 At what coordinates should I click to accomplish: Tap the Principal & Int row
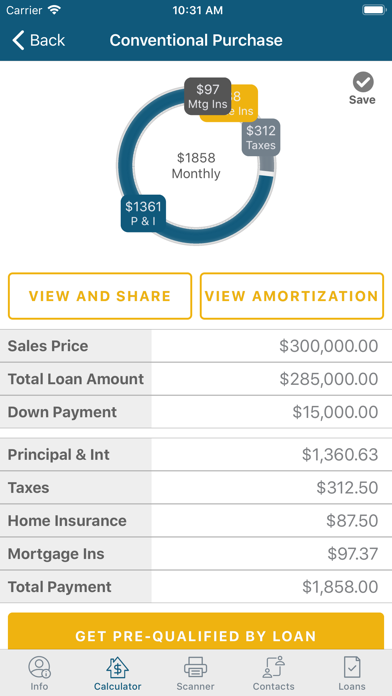click(x=196, y=455)
